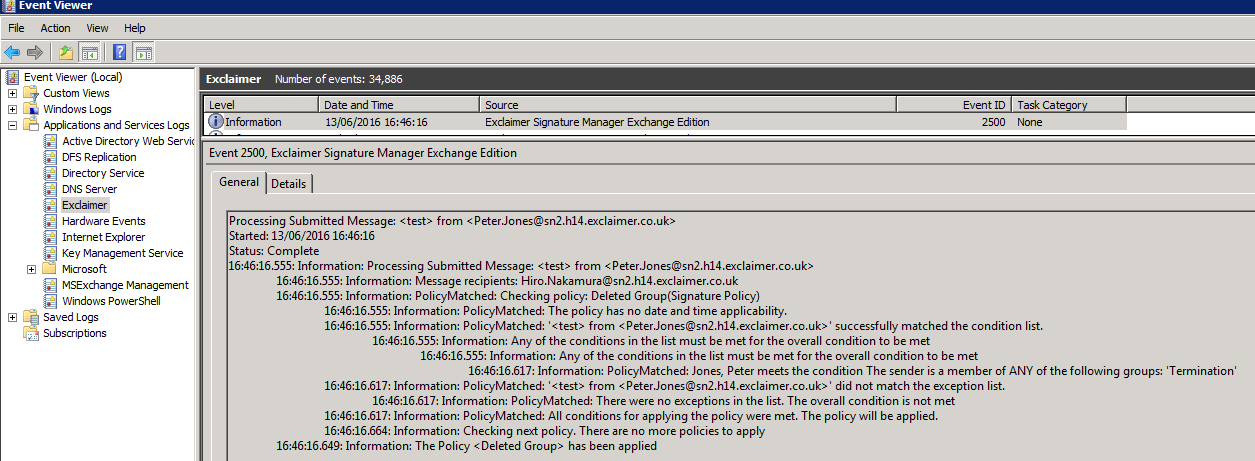Viewport: 1255px width, 461px height.
Task: Toggle the Show/Hide Action Pane icon
Action: click(x=143, y=52)
